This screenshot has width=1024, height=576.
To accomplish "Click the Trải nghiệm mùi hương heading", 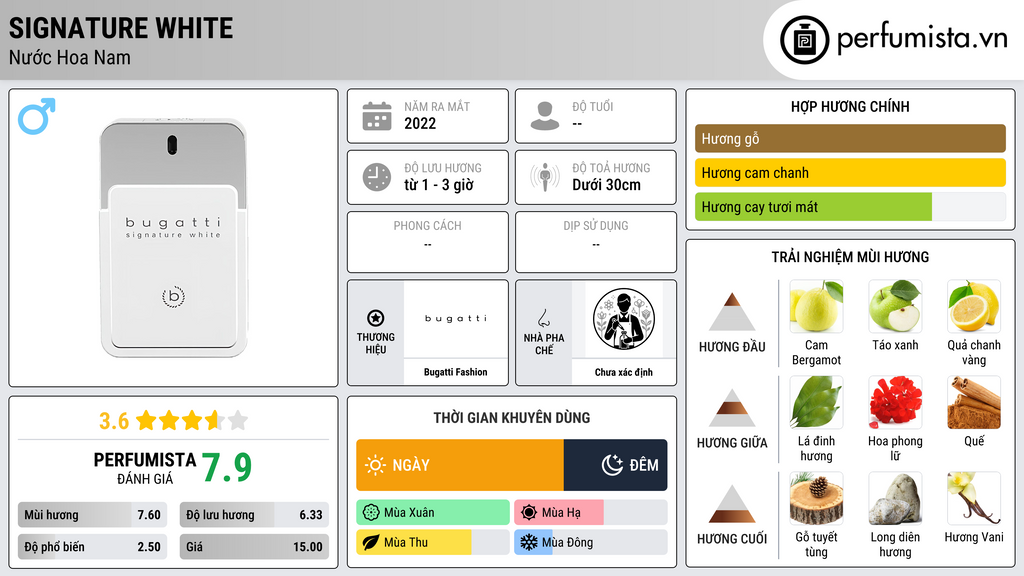I will 850,257.
